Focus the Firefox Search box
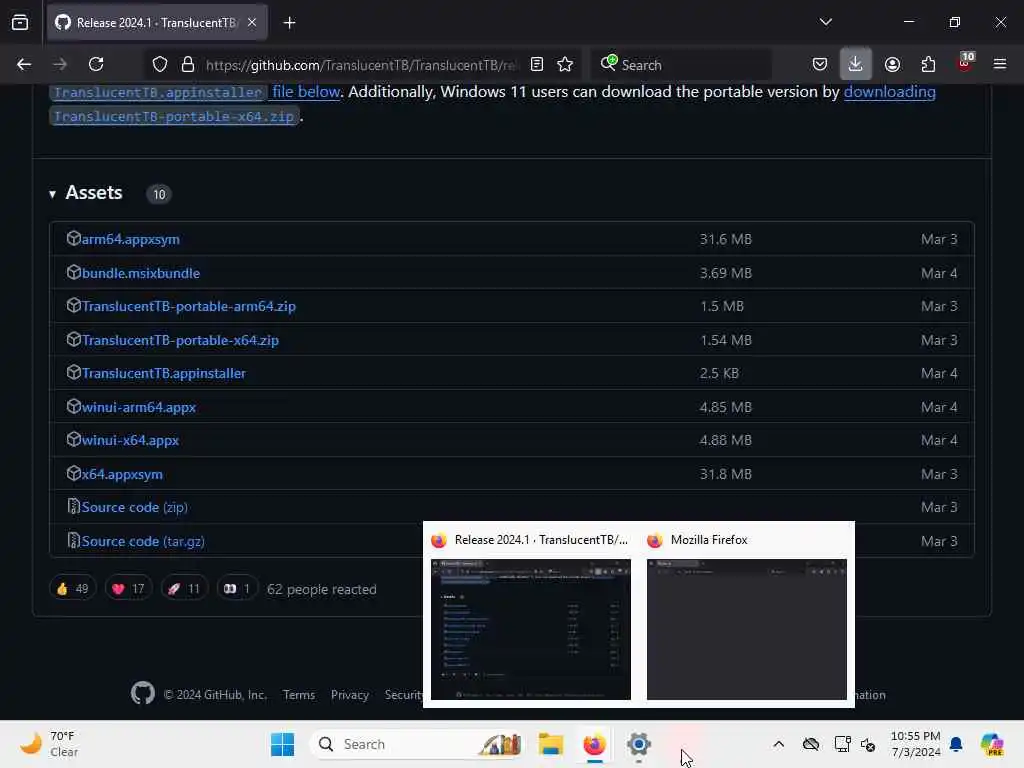 680,65
